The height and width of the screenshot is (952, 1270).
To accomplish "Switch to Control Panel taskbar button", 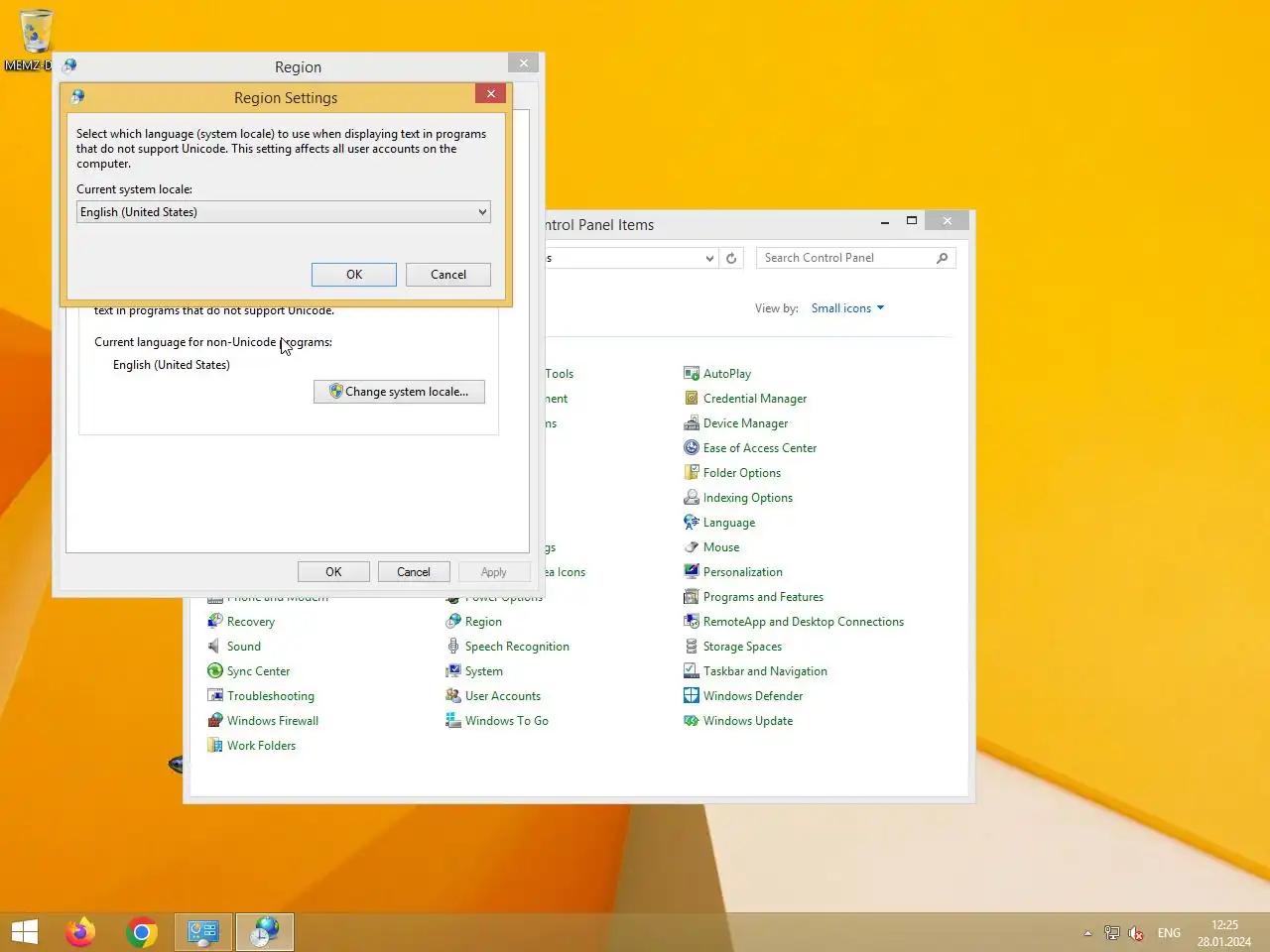I will [x=203, y=932].
